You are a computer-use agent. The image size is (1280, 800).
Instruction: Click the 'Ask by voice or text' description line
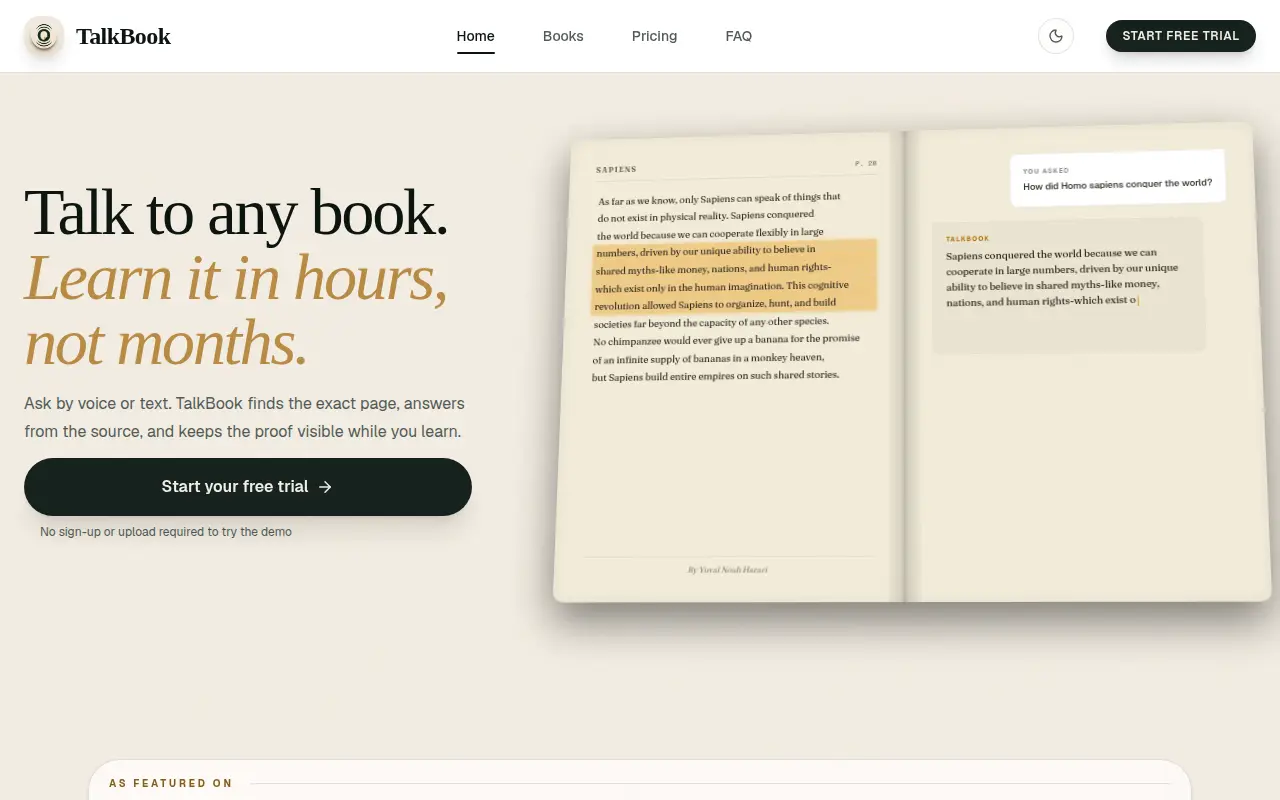click(x=244, y=404)
